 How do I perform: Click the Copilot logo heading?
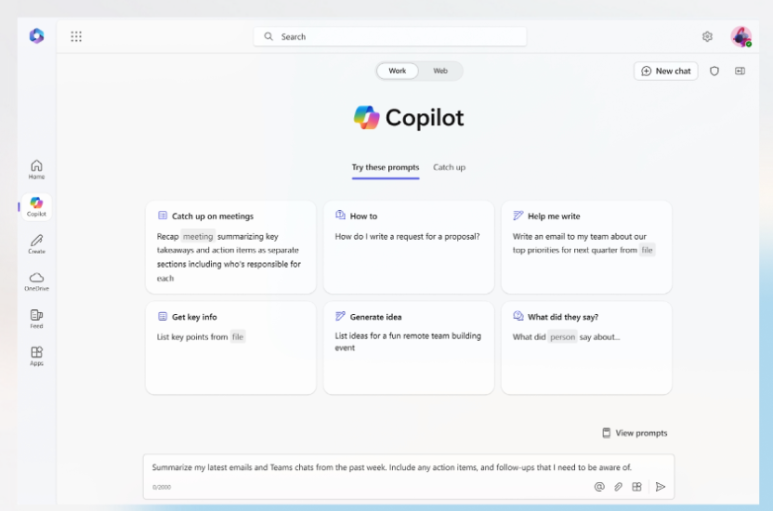tap(409, 118)
